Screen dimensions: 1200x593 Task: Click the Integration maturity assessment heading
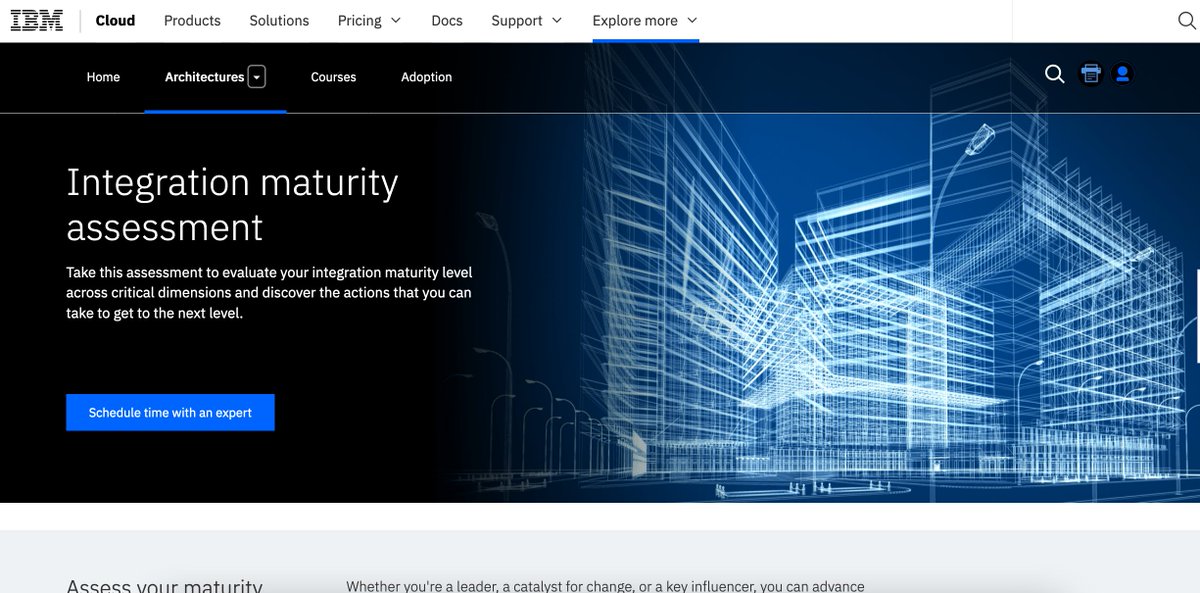pos(232,204)
